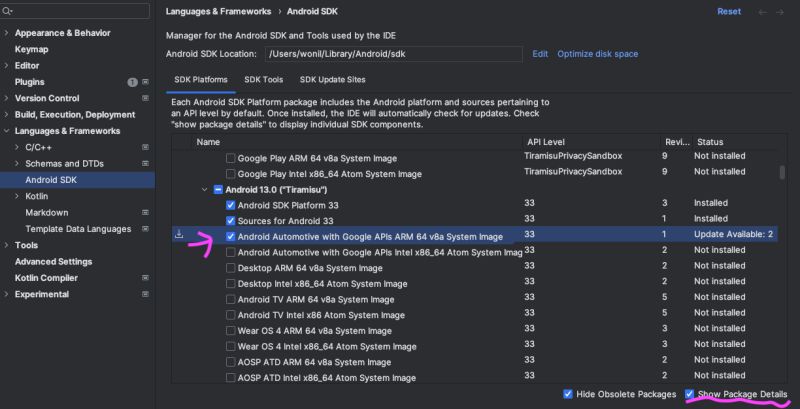
Task: Open Advanced Settings page
Action: (54, 262)
